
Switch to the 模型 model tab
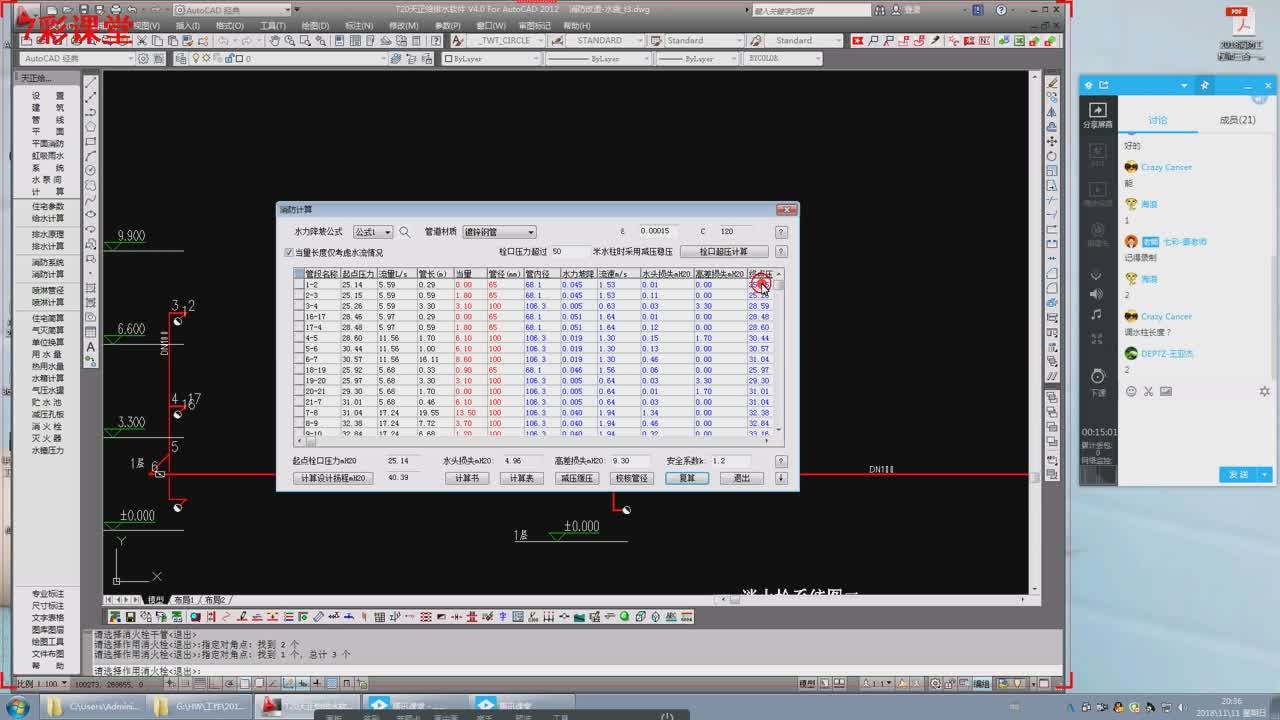[156, 600]
